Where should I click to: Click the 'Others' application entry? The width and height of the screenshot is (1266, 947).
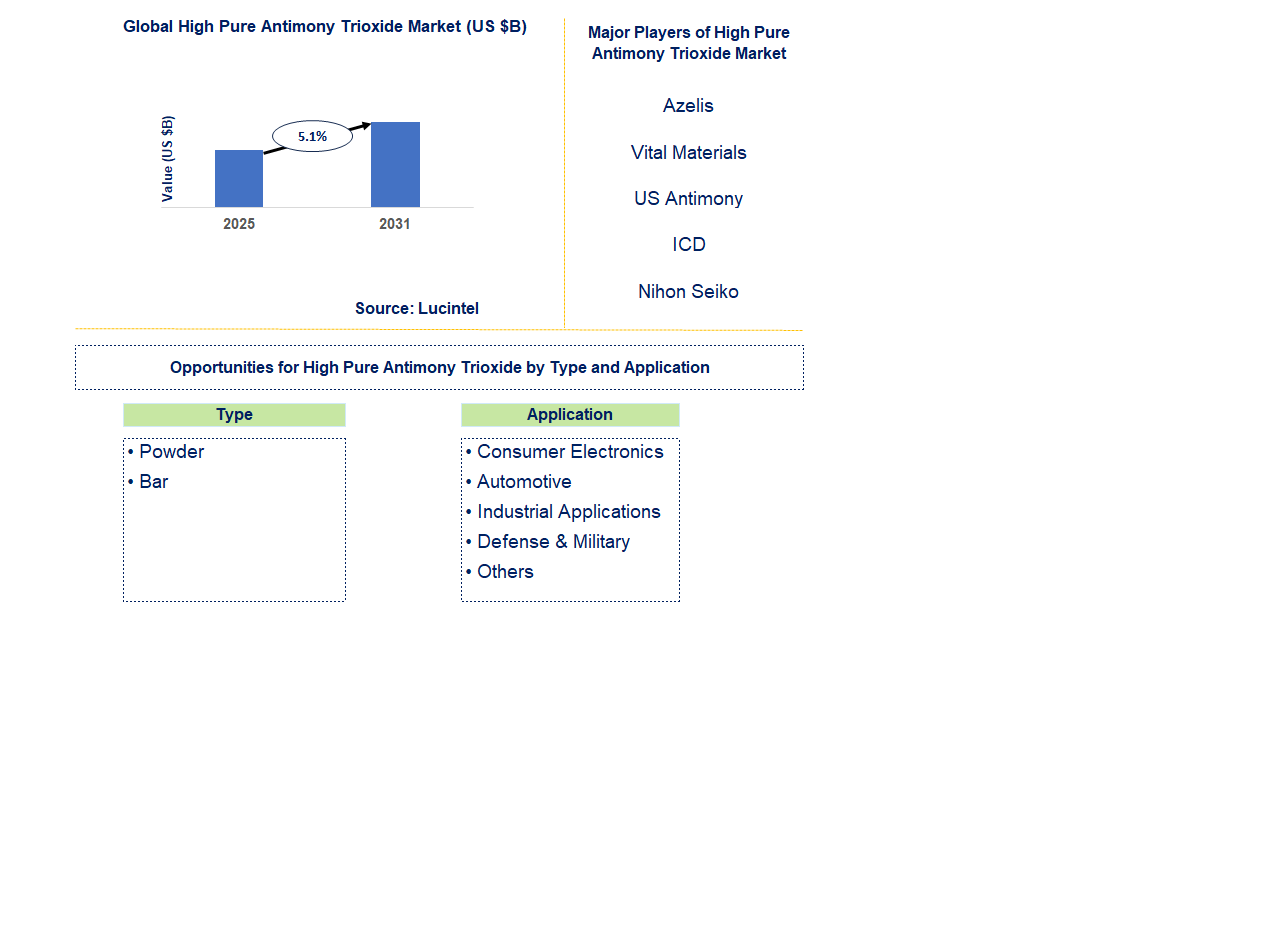point(505,572)
